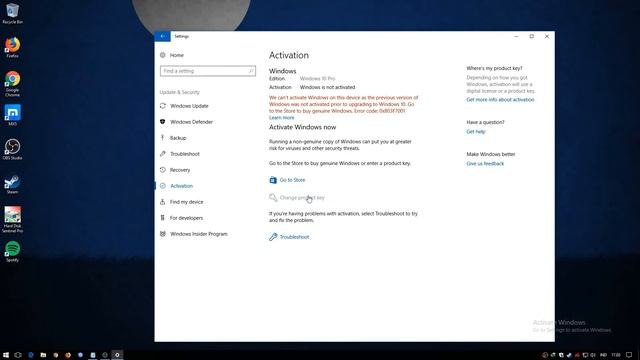Open Home in Settings sidebar

[177, 55]
